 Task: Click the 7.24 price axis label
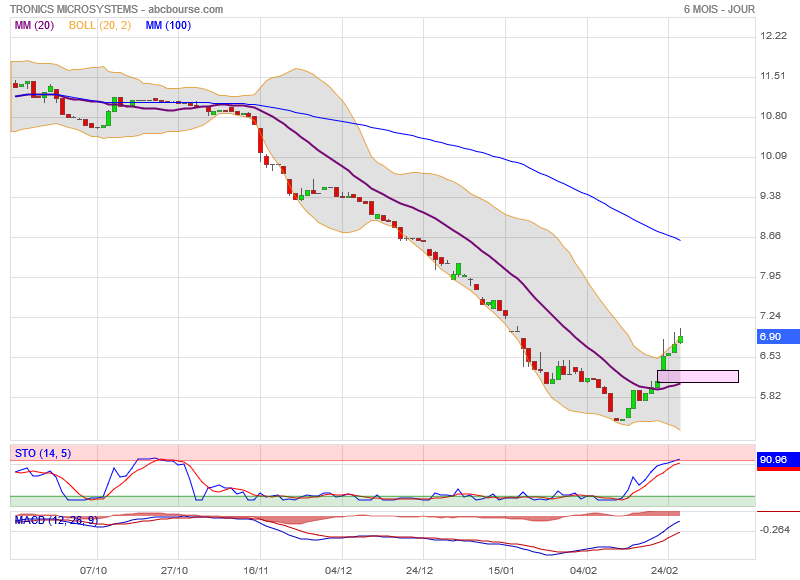pyautogui.click(x=770, y=316)
